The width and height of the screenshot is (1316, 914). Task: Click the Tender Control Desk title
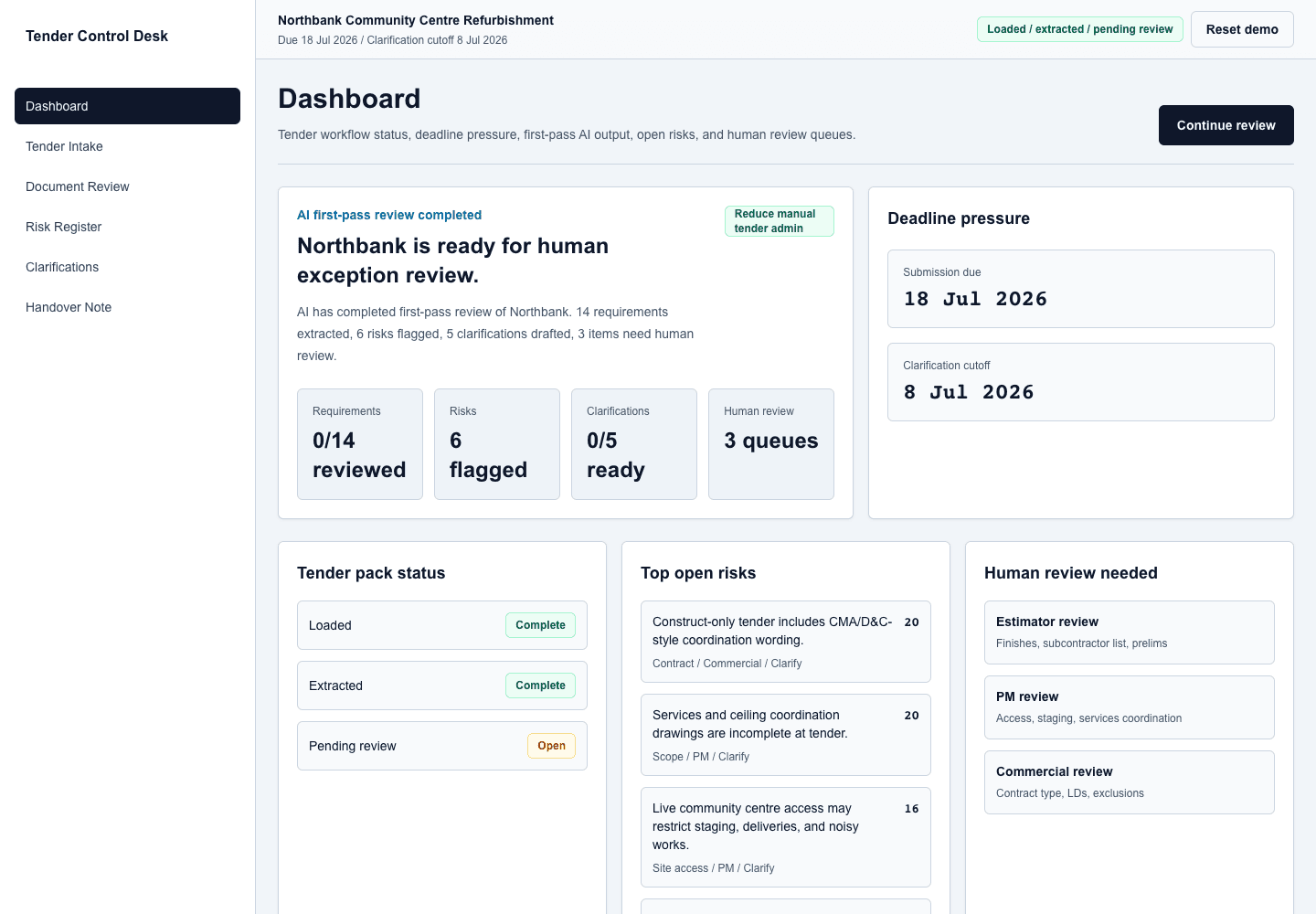point(97,36)
